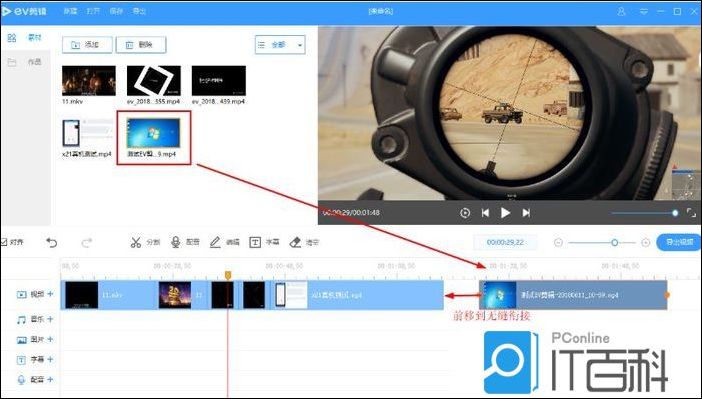702x399 pixels.
Task: Click the add media button
Action: pyautogui.click(x=87, y=45)
